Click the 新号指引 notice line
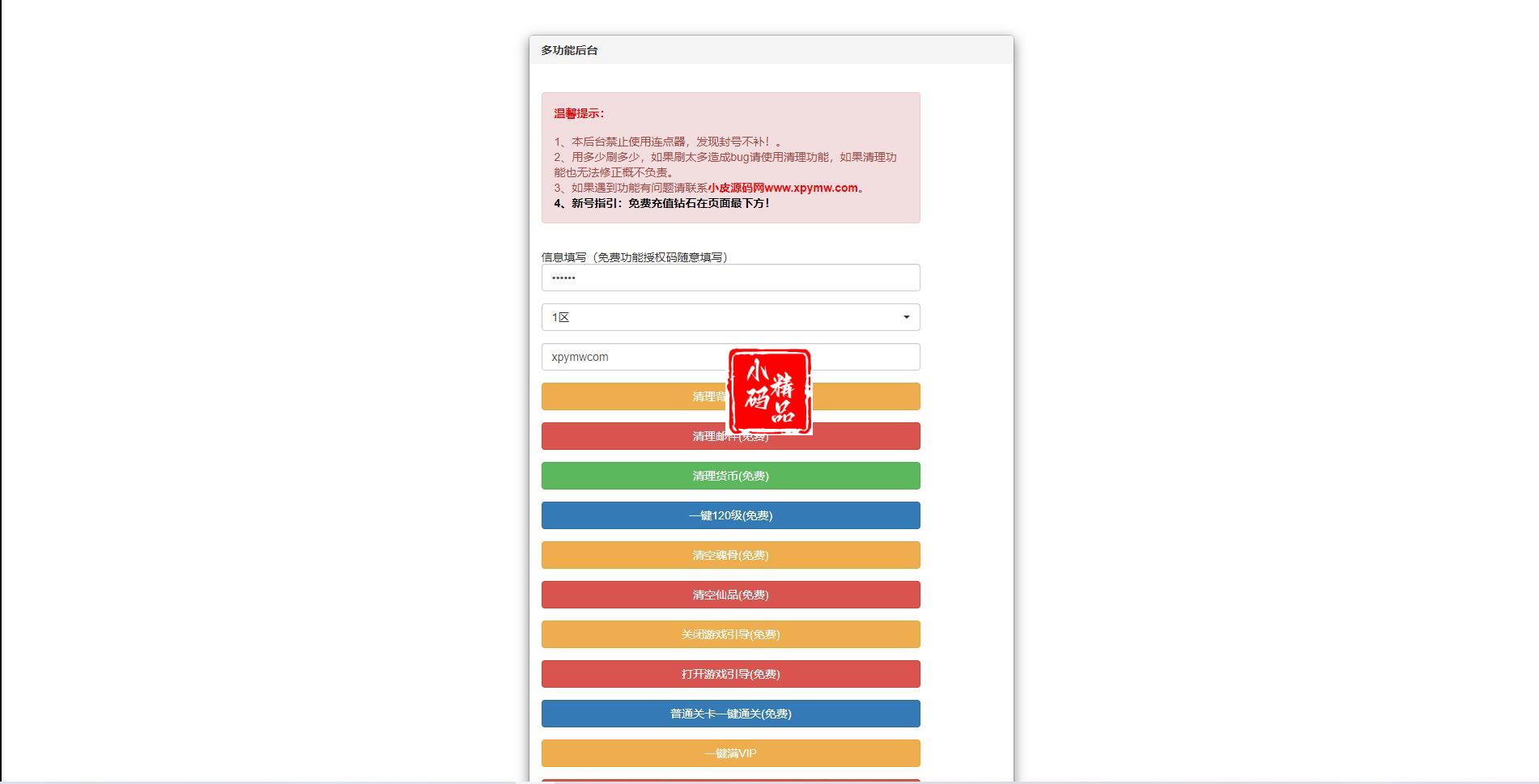Screen dimensions: 1539x784 pyautogui.click(x=662, y=203)
